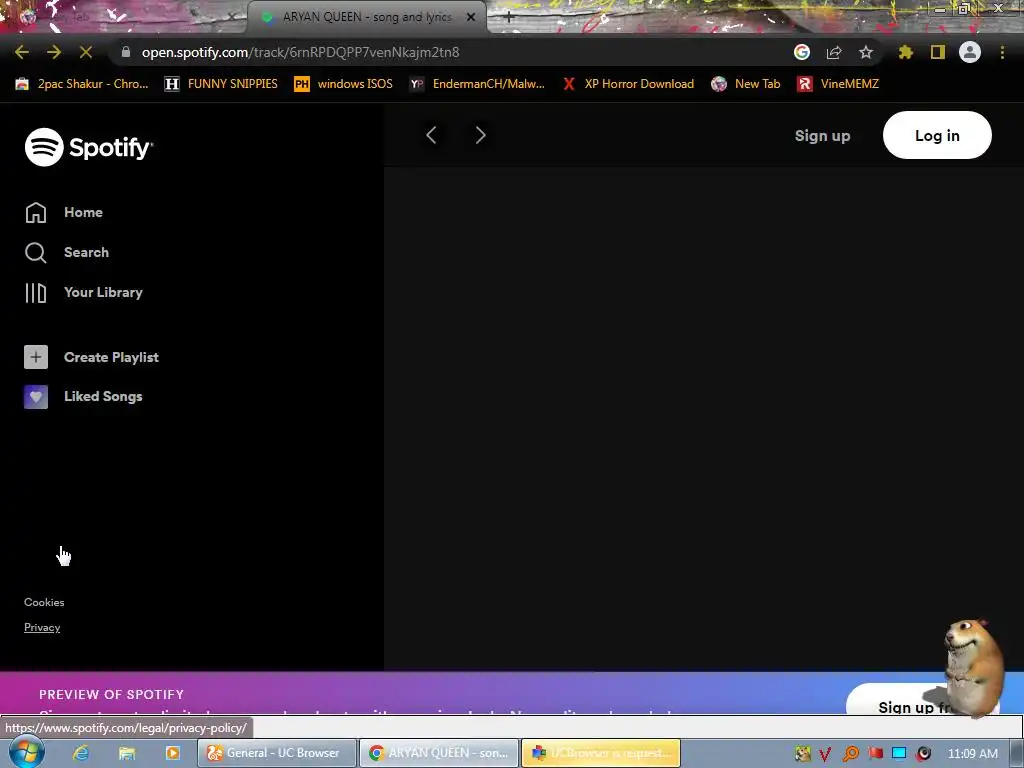The height and width of the screenshot is (768, 1024).
Task: Bookmark this page with the star
Action: pyautogui.click(x=866, y=52)
